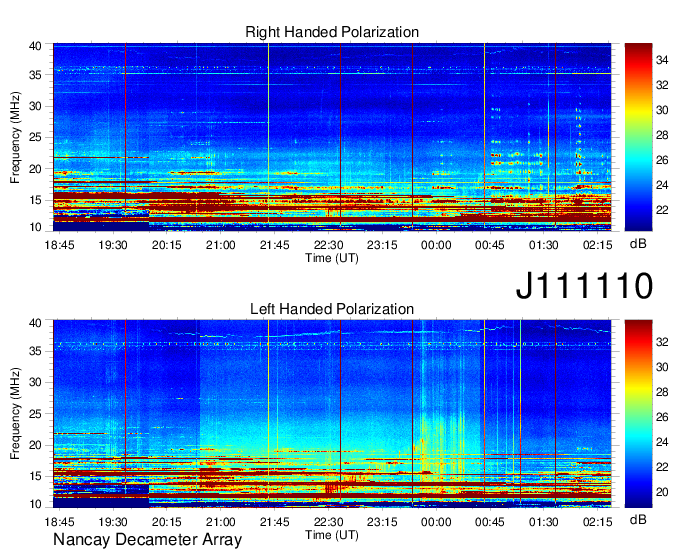Click the '40' frequency tick on the Left Handed plot

coord(35,323)
